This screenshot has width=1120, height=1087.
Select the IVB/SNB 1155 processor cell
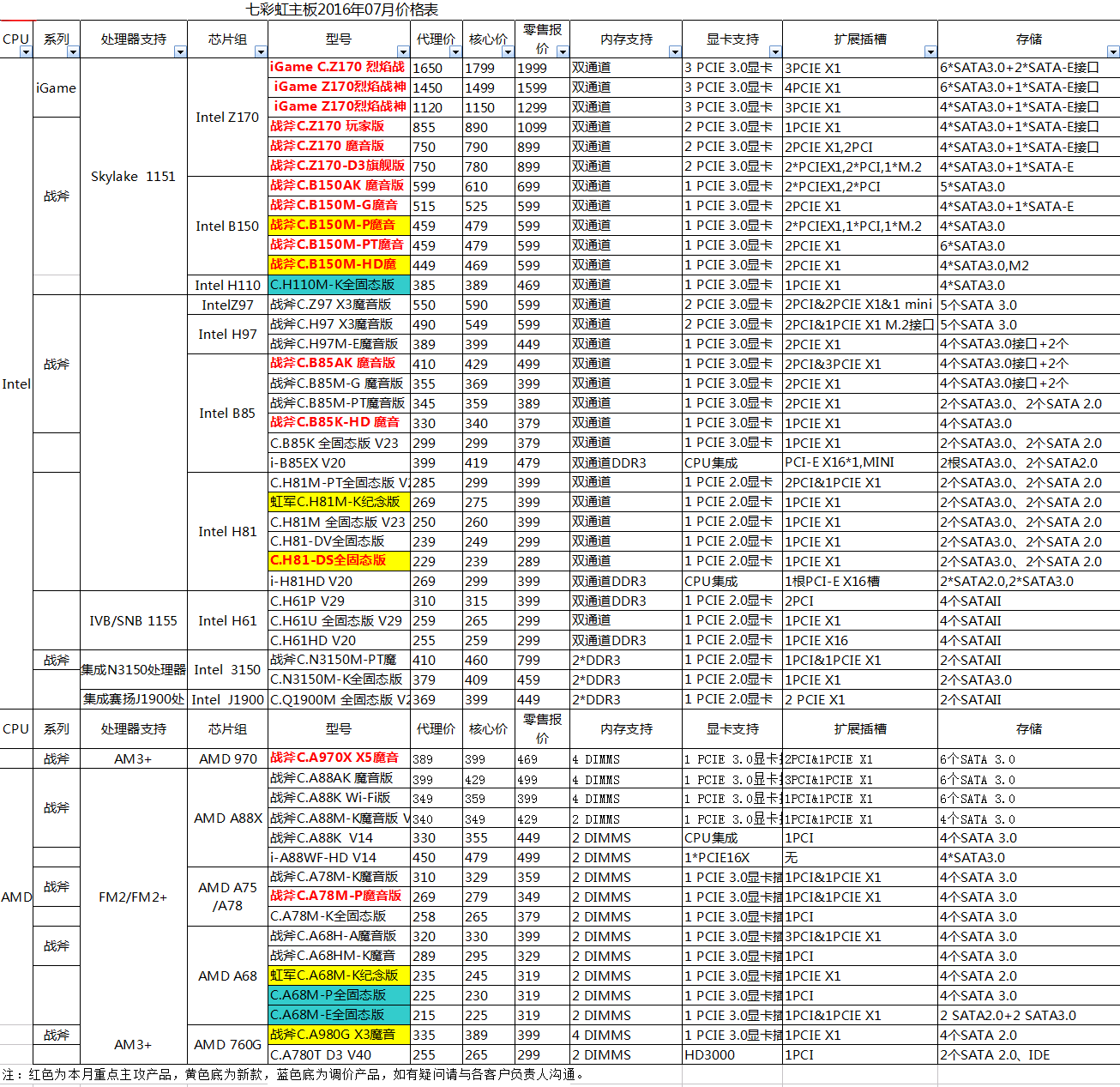[133, 620]
